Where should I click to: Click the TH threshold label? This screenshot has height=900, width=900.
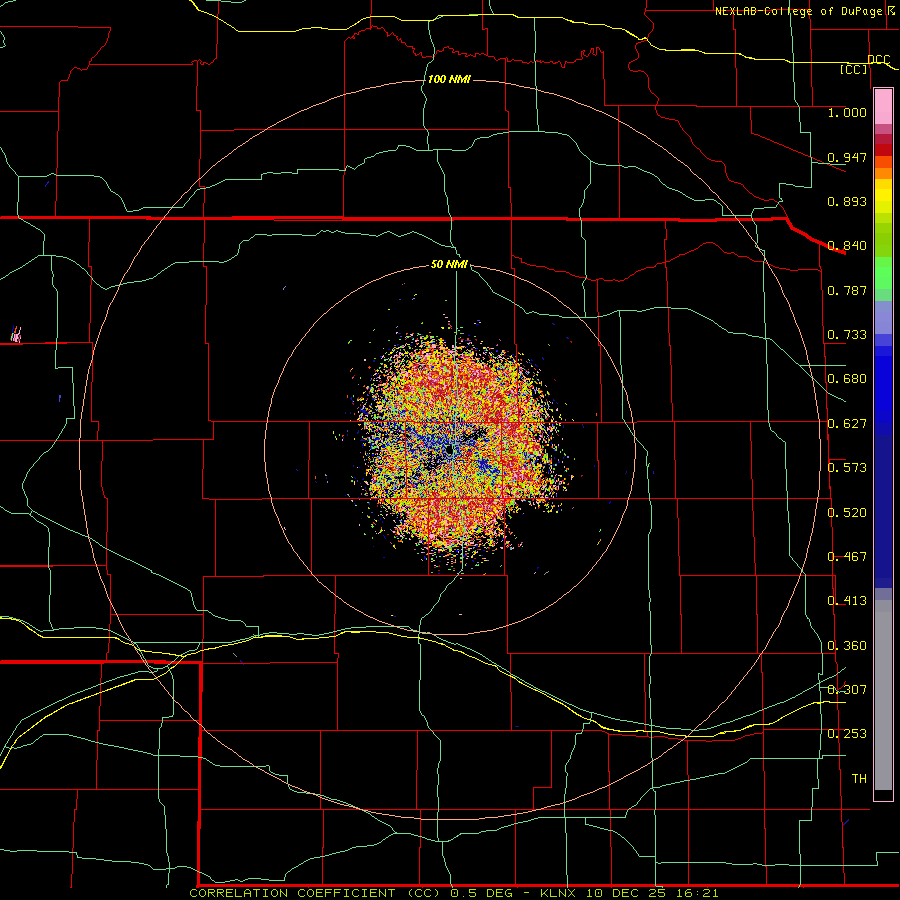859,779
